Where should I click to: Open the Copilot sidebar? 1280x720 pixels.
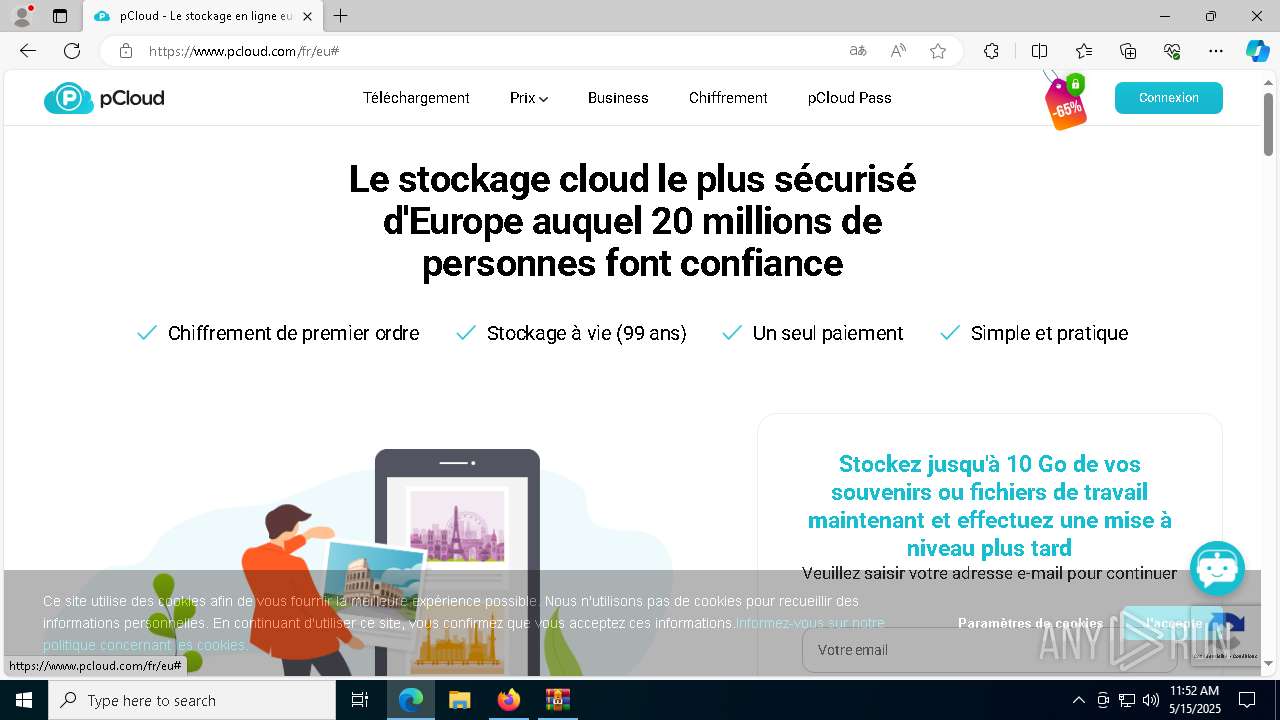point(1257,51)
